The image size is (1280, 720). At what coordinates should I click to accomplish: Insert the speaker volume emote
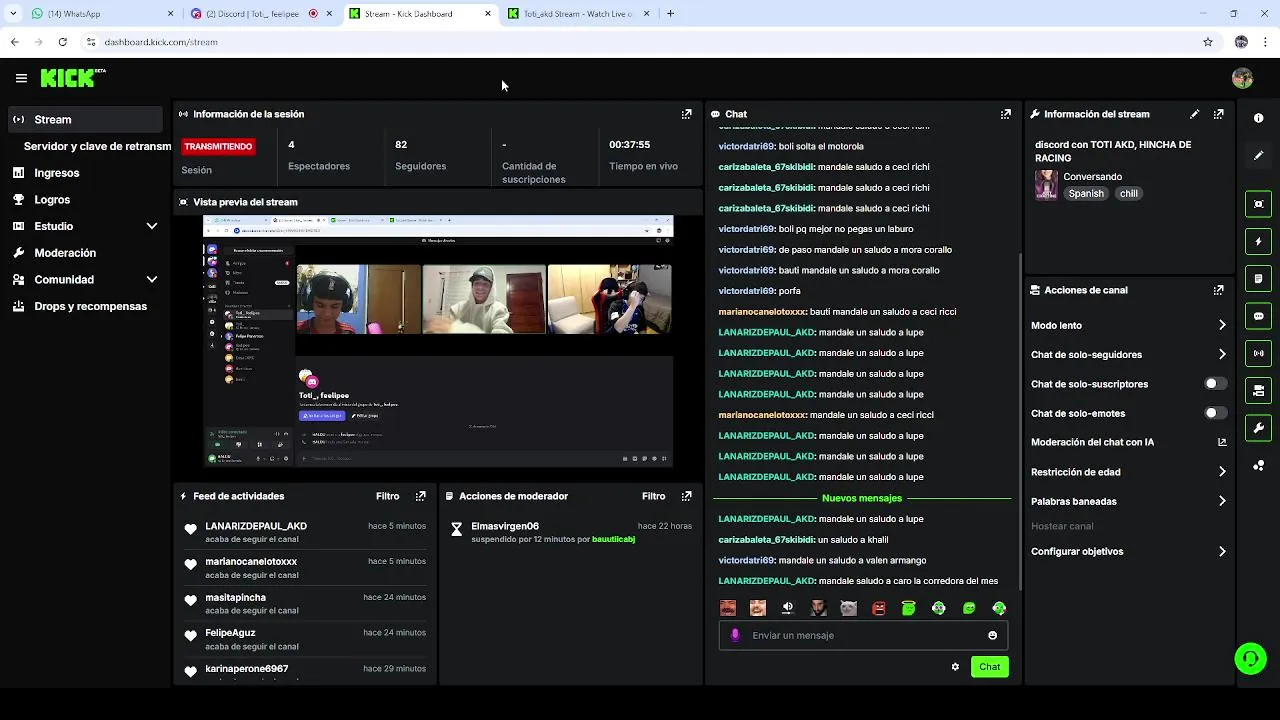tap(788, 608)
